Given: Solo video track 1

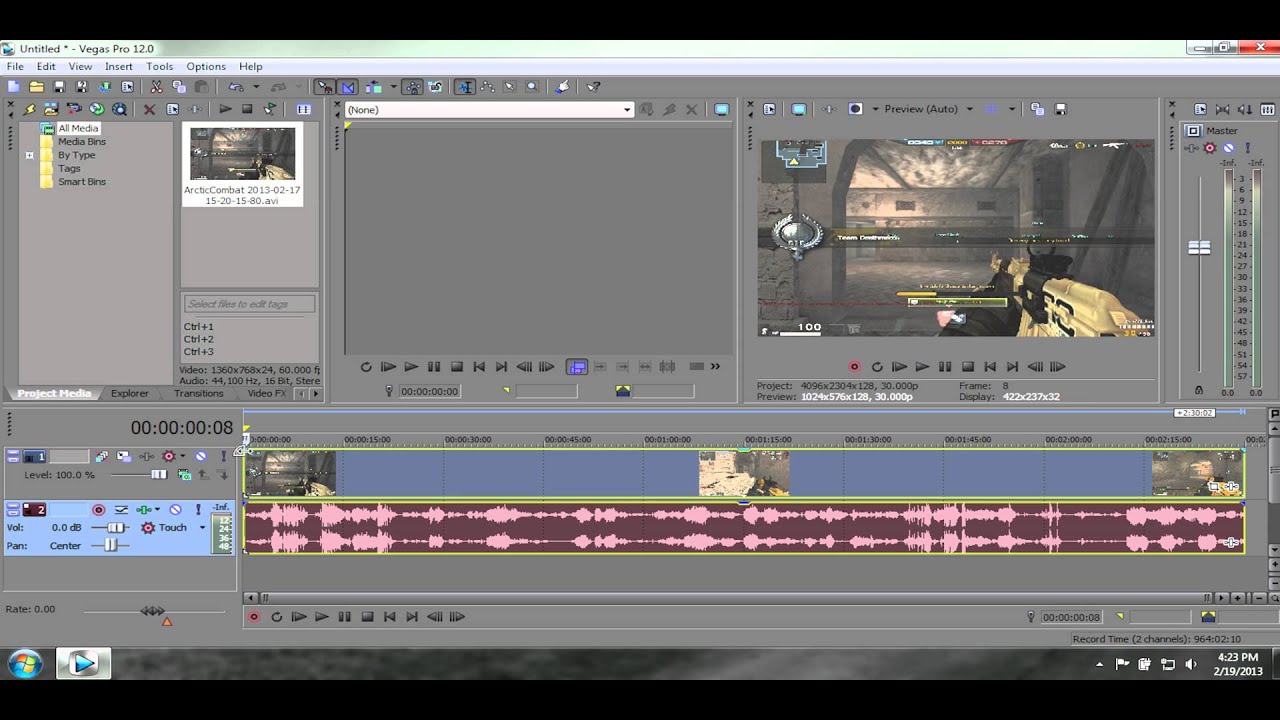Looking at the screenshot, I should [x=224, y=456].
